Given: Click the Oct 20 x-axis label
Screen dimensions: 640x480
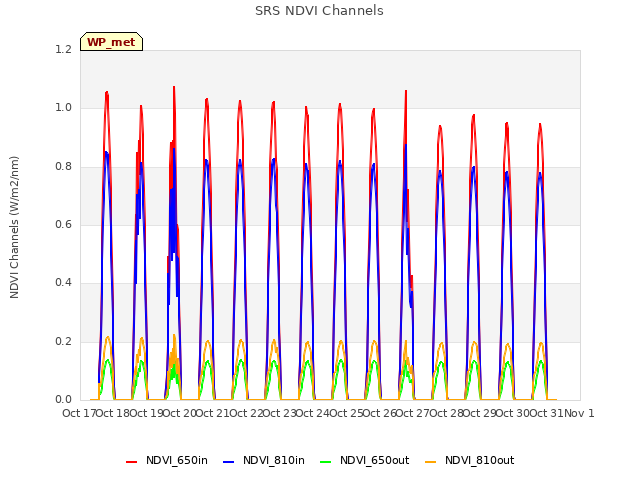Looking at the screenshot, I should pyautogui.click(x=179, y=413).
